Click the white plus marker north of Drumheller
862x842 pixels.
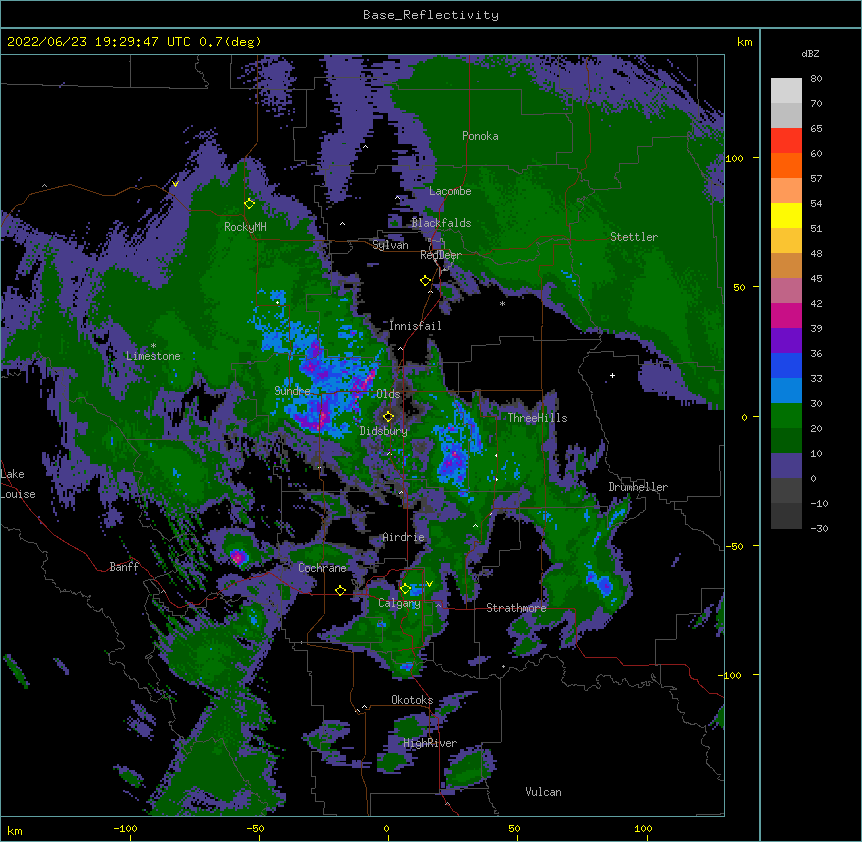[612, 375]
